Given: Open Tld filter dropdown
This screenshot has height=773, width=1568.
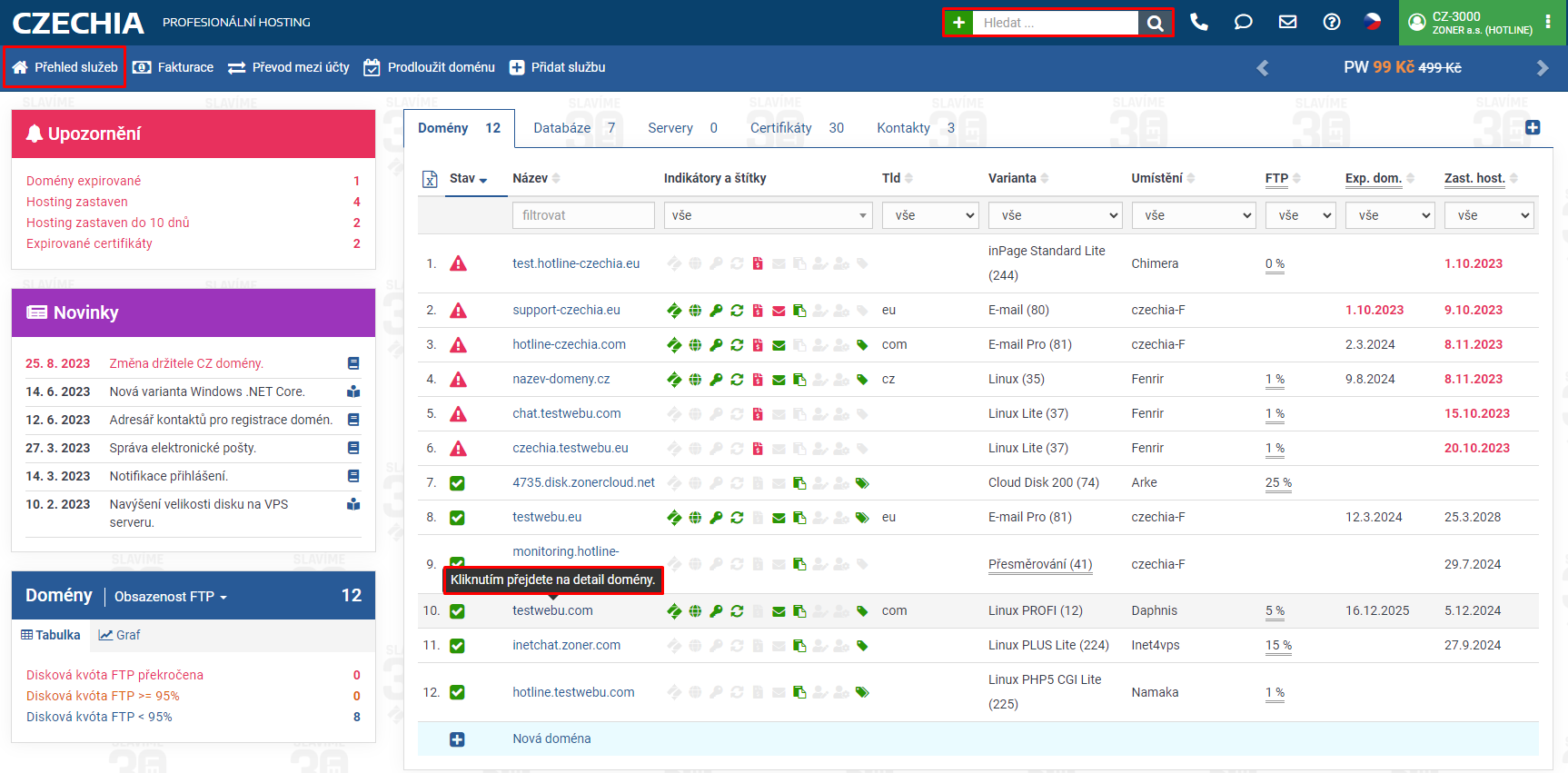Looking at the screenshot, I should [930, 215].
